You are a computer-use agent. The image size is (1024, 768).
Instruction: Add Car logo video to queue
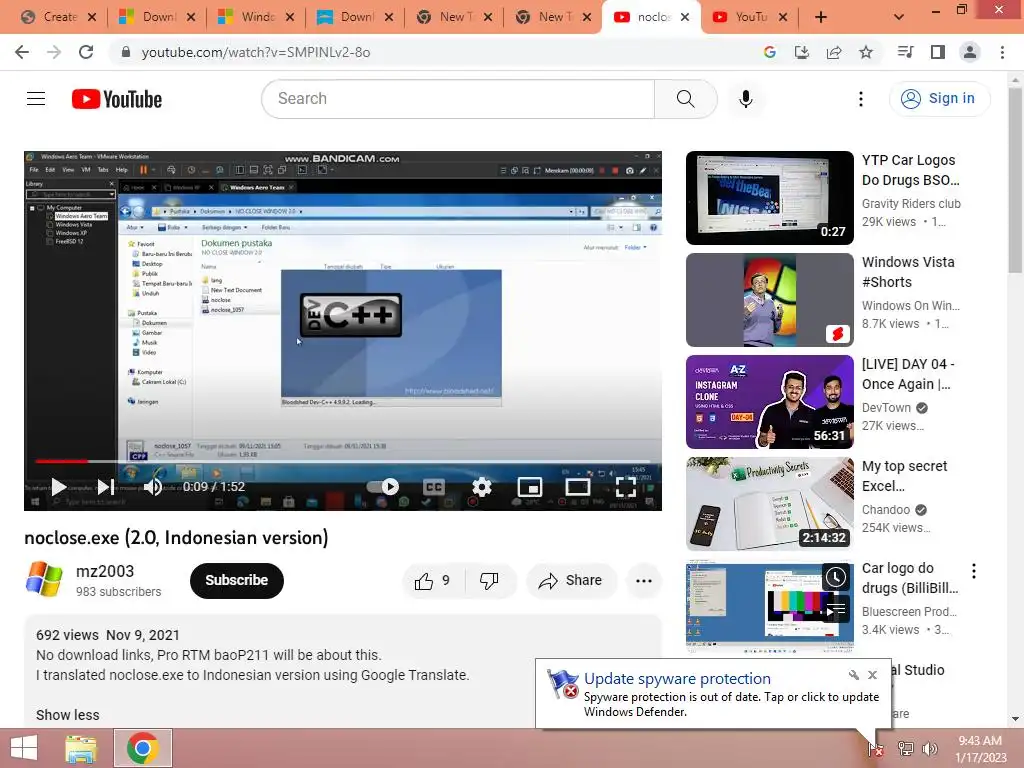[x=835, y=610]
